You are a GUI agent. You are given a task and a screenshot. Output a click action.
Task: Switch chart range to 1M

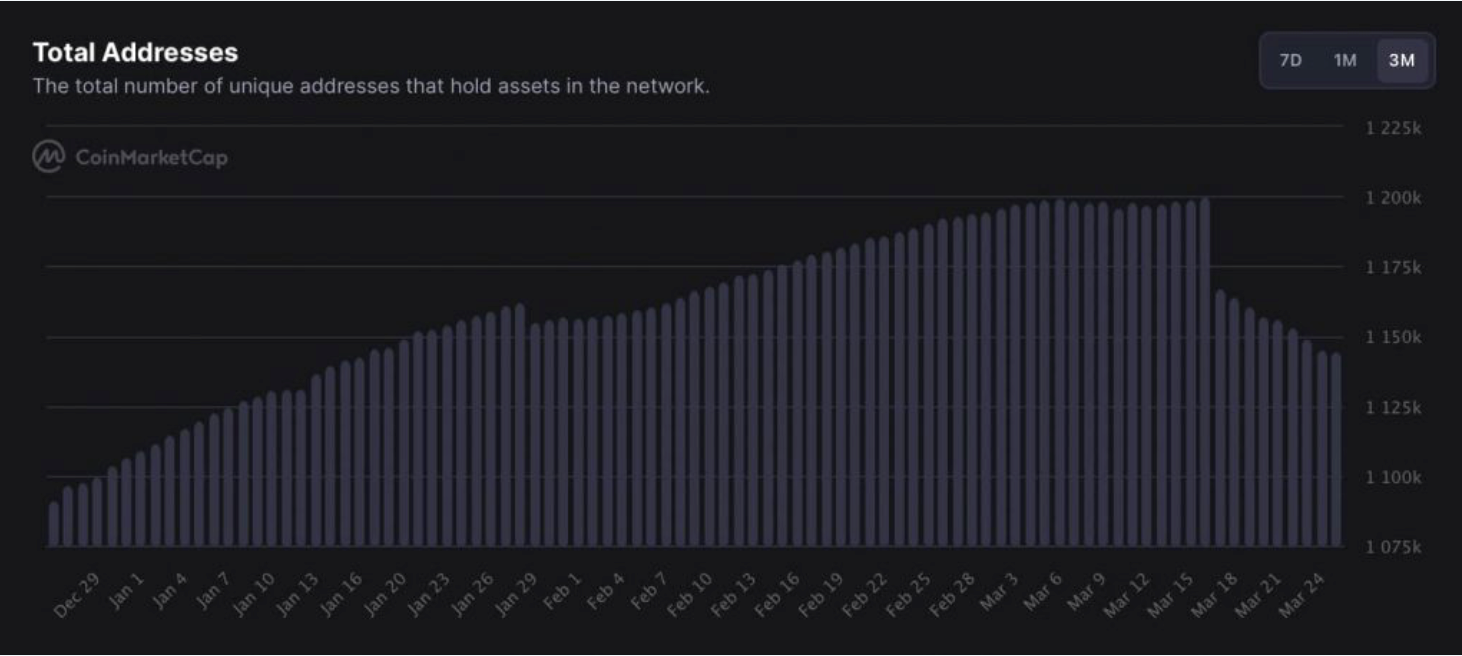(x=1345, y=60)
